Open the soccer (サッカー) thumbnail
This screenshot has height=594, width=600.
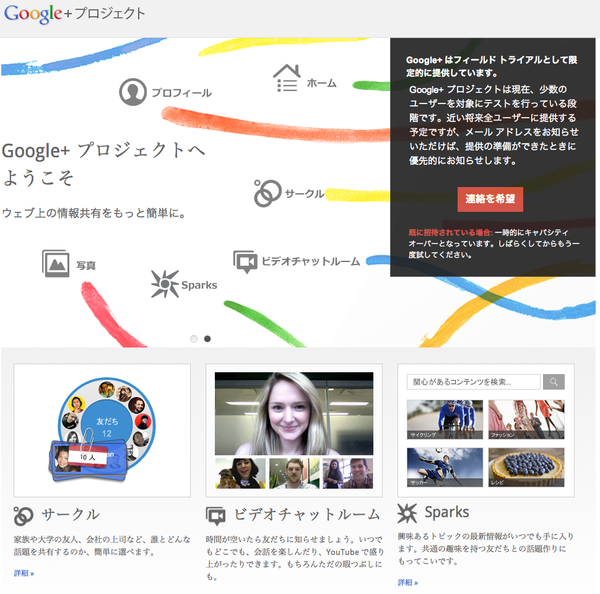tap(445, 467)
